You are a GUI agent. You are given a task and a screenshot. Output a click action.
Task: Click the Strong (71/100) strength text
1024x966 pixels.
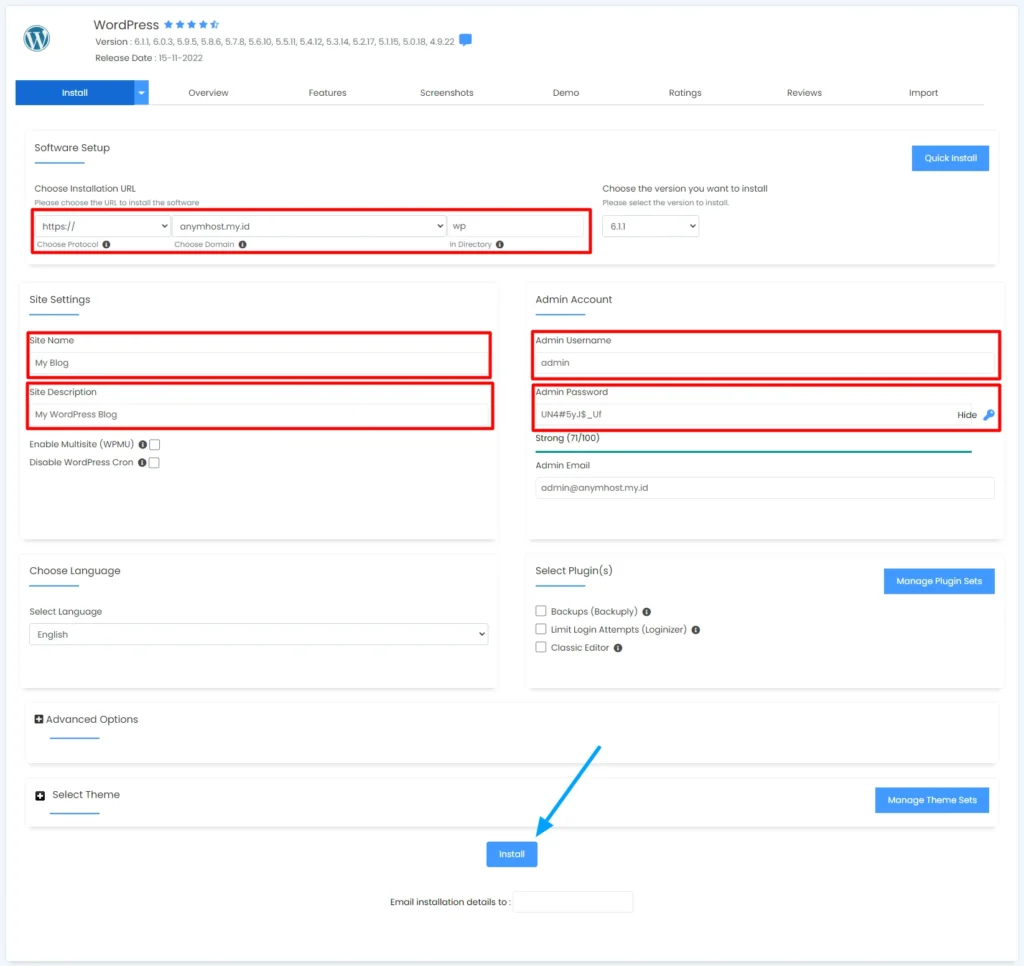point(568,438)
